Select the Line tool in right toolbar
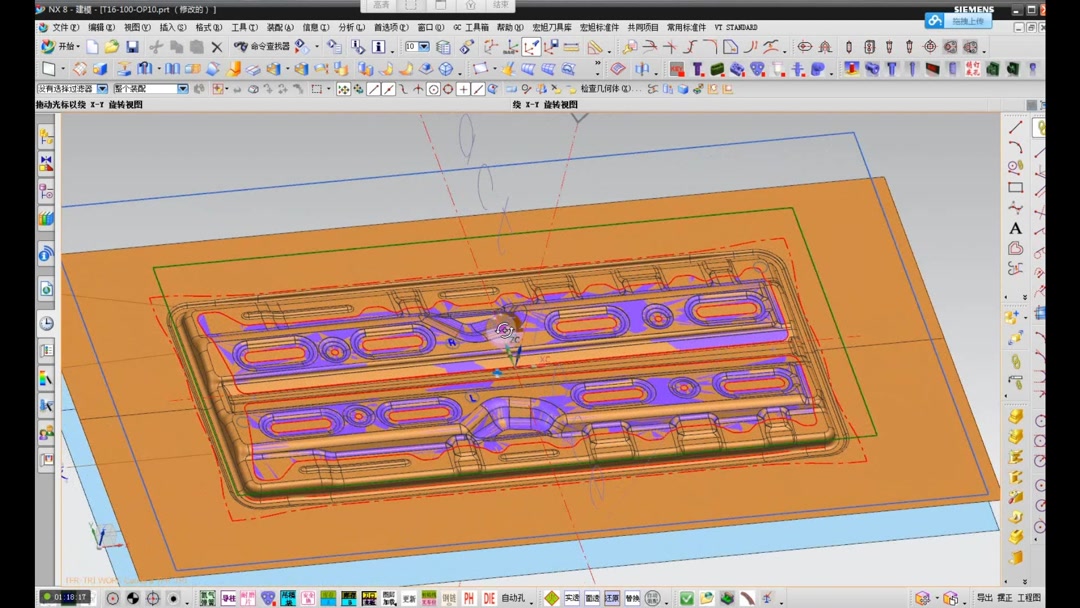1080x608 pixels. [x=1015, y=128]
